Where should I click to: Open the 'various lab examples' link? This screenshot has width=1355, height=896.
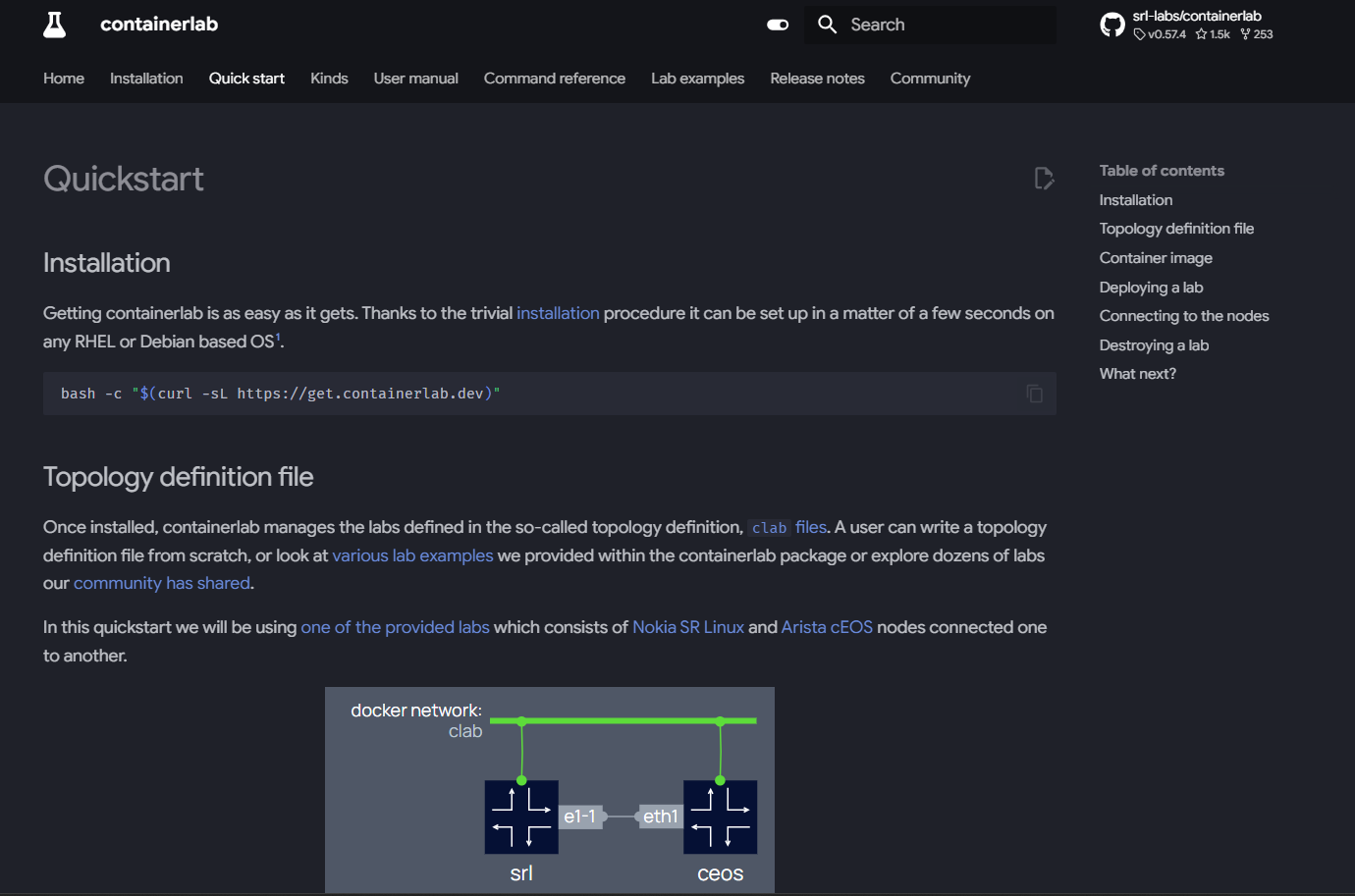click(x=412, y=555)
